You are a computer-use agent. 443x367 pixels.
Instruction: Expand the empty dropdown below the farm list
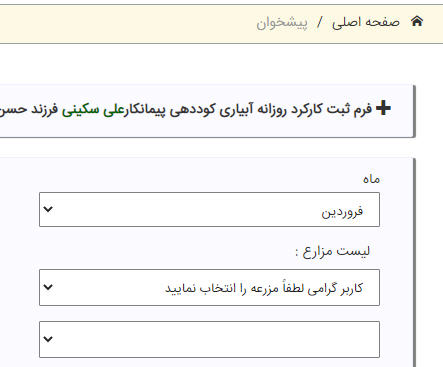point(209,339)
